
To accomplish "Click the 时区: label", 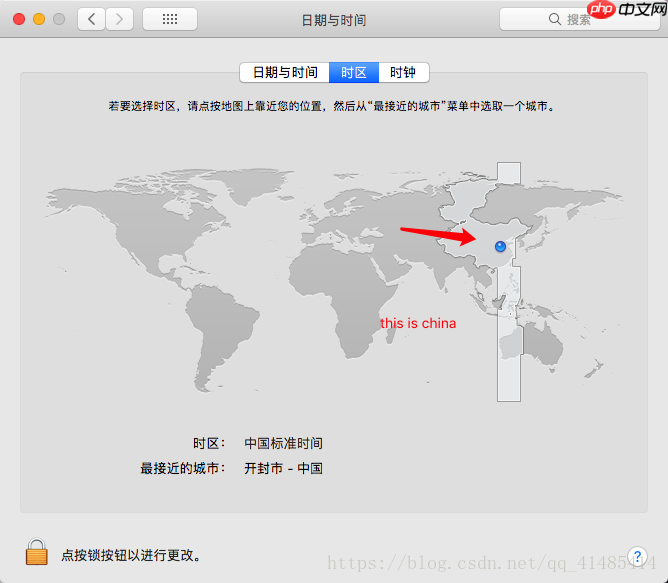I will [x=209, y=443].
